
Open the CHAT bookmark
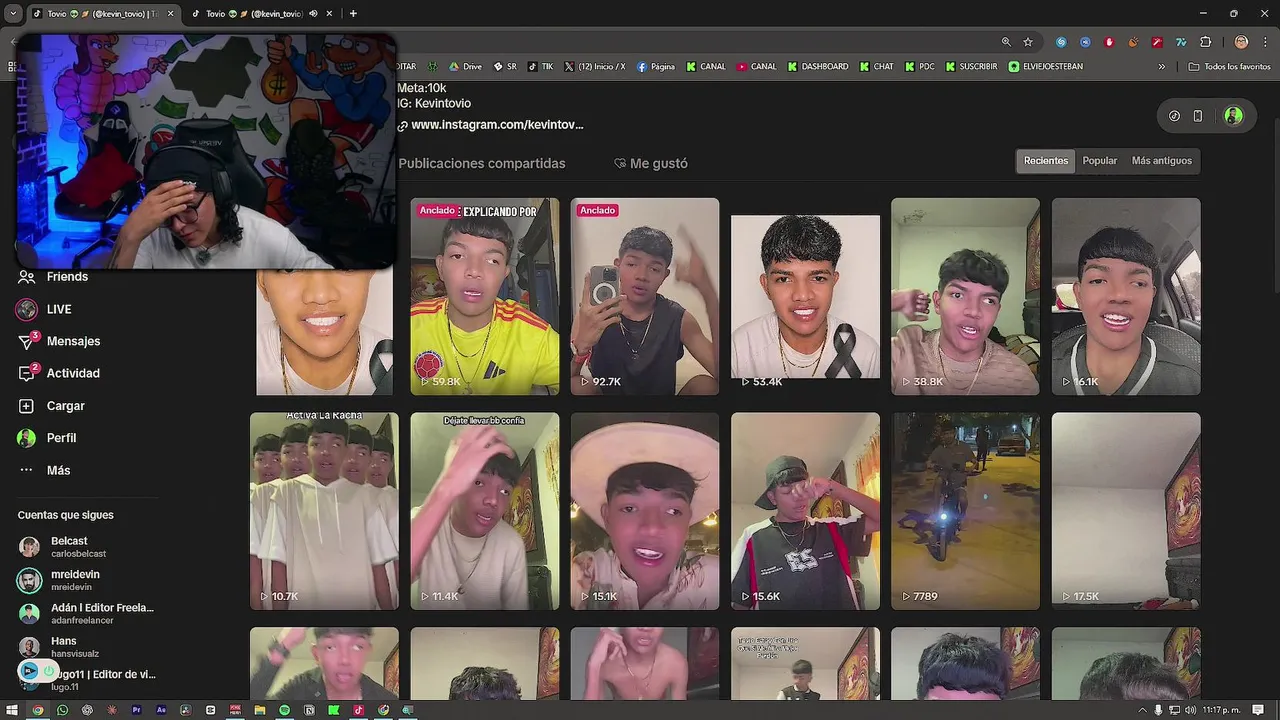876,67
